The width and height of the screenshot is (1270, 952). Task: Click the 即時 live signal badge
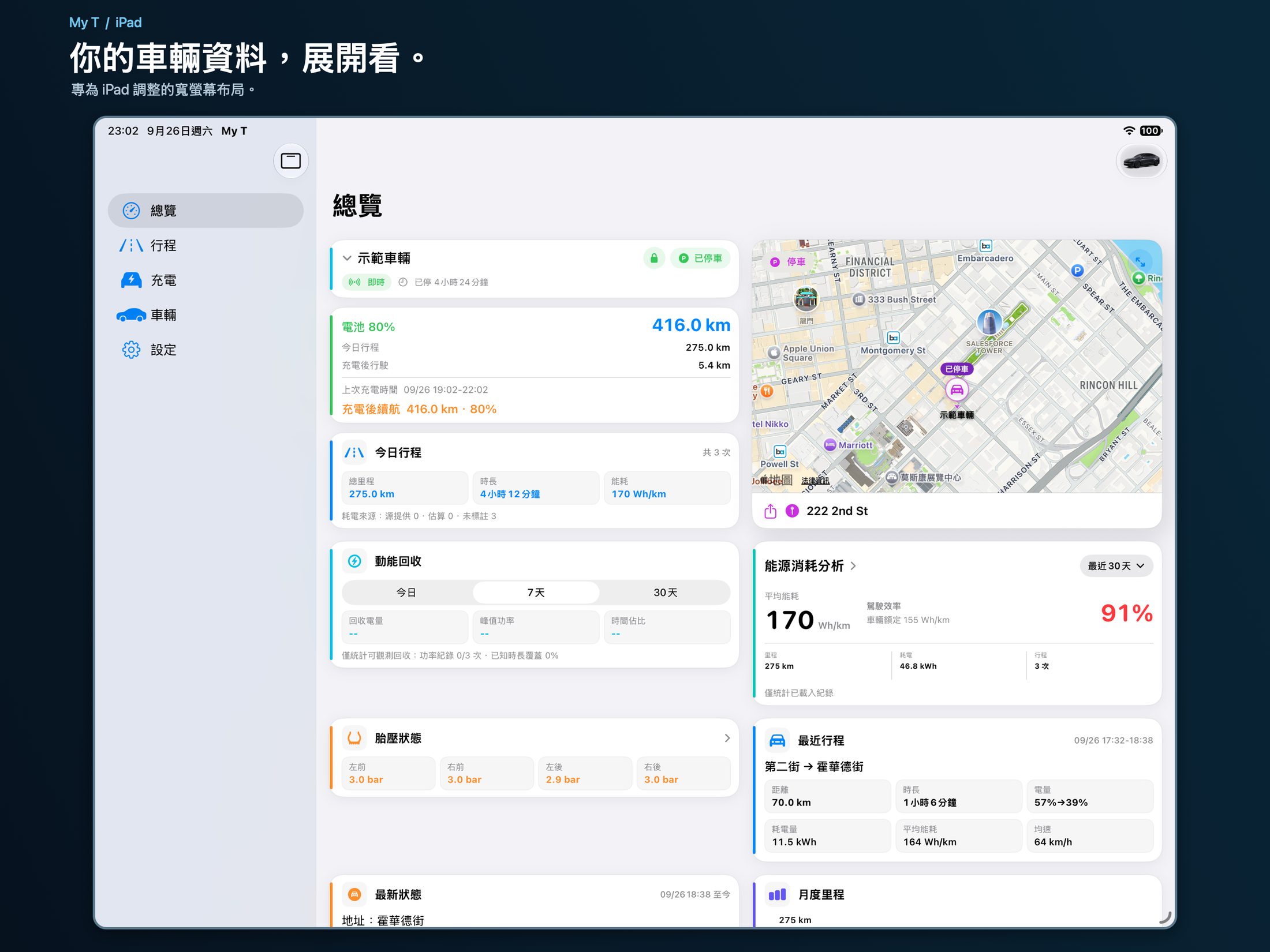(x=367, y=282)
